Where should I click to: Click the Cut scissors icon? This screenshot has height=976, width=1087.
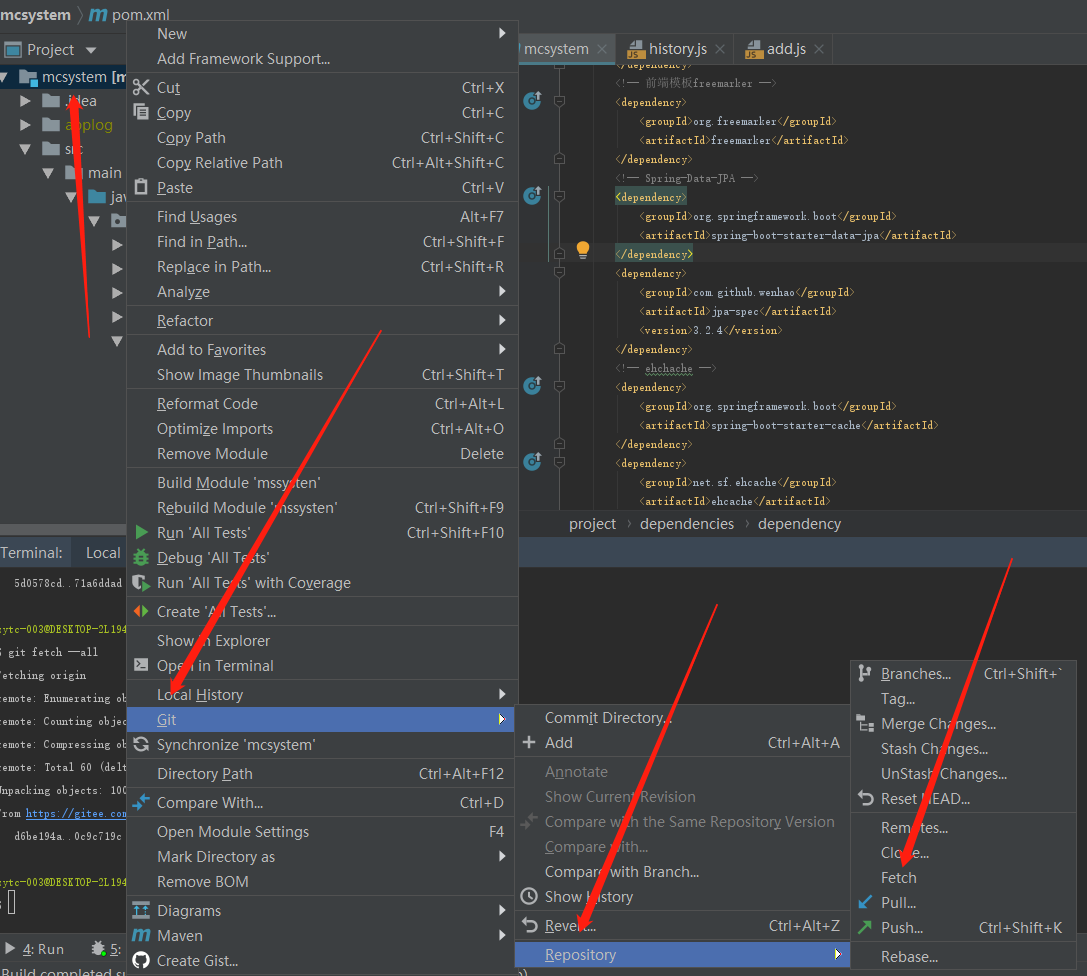coord(141,88)
